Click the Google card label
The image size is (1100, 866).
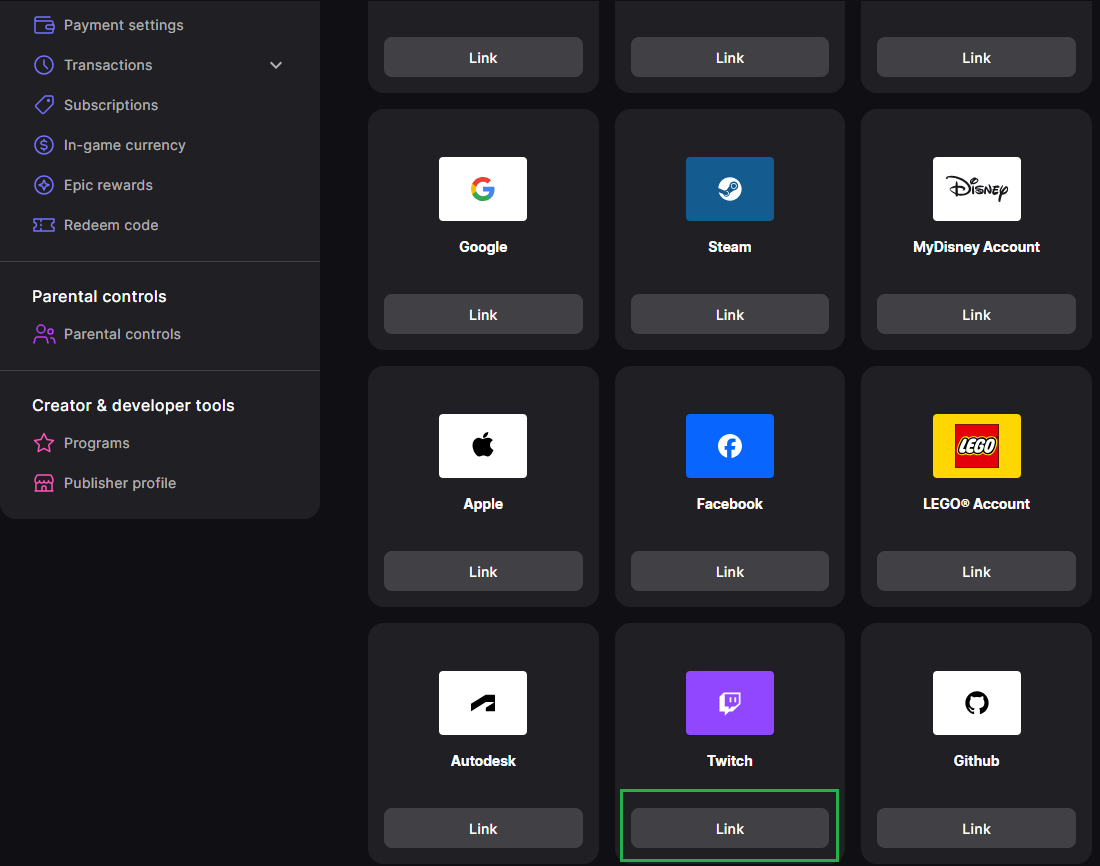pos(483,247)
